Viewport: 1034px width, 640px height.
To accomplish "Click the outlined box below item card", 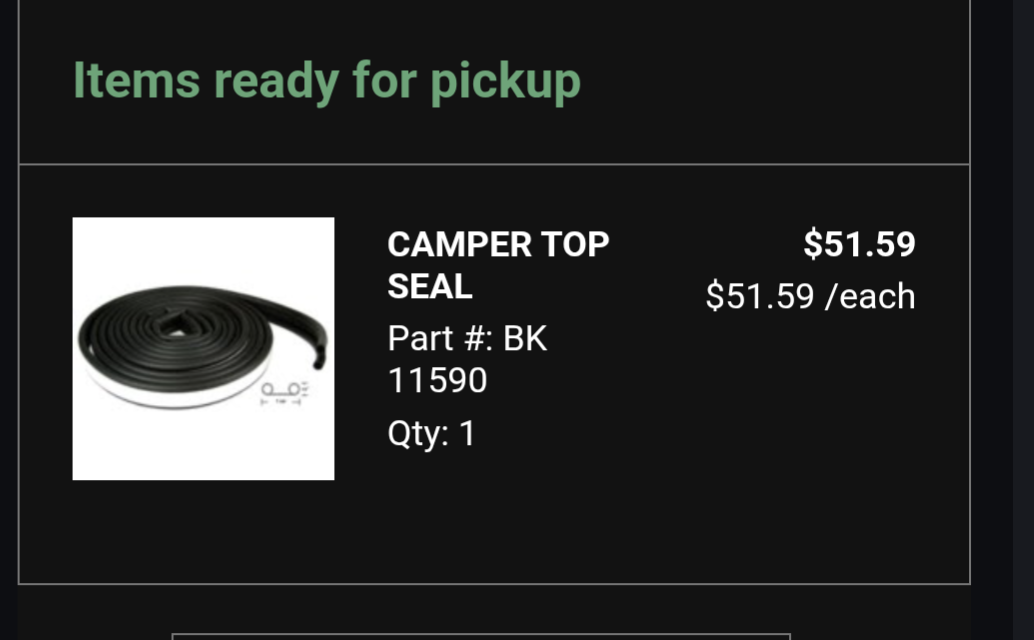I will click(x=480, y=636).
